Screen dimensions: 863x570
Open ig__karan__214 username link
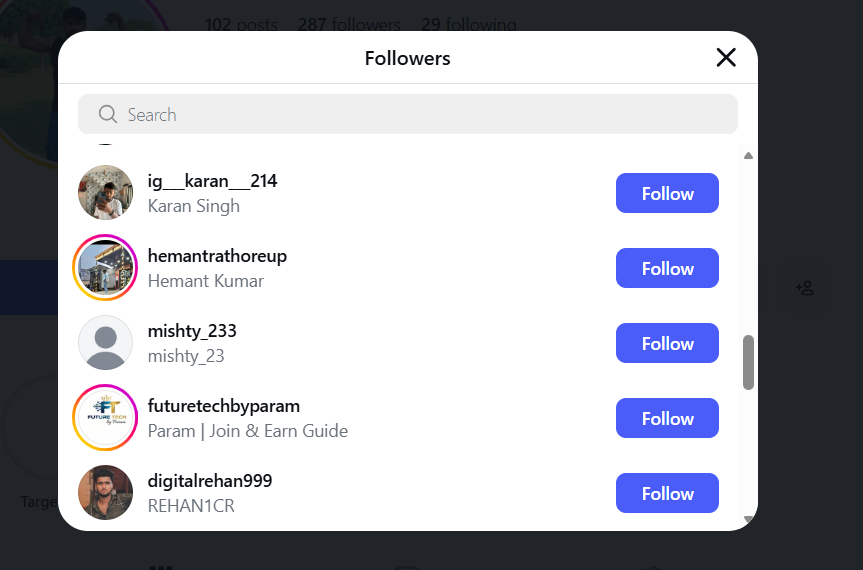point(212,181)
